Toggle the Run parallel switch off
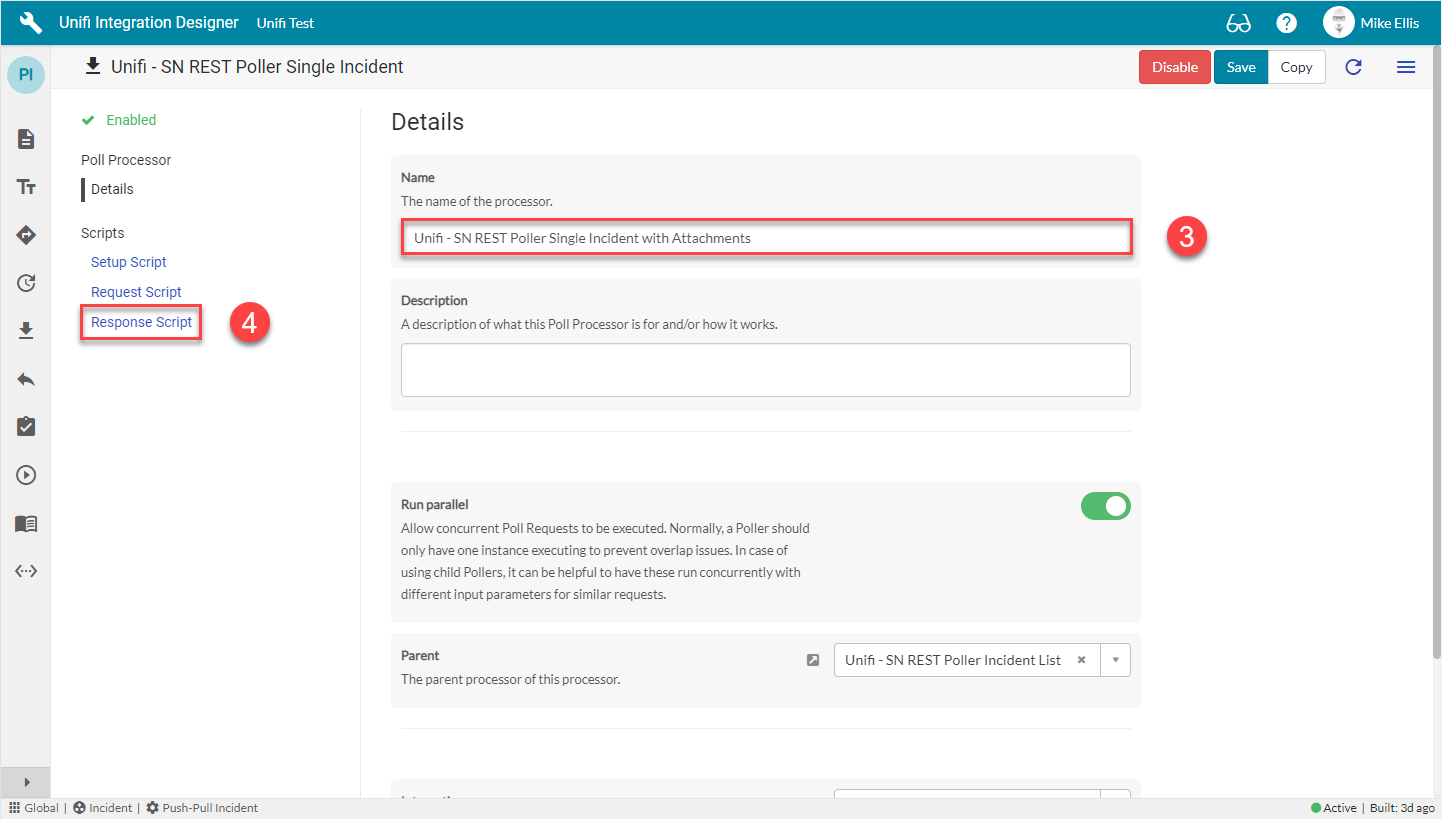This screenshot has width=1442, height=819. [x=1105, y=506]
